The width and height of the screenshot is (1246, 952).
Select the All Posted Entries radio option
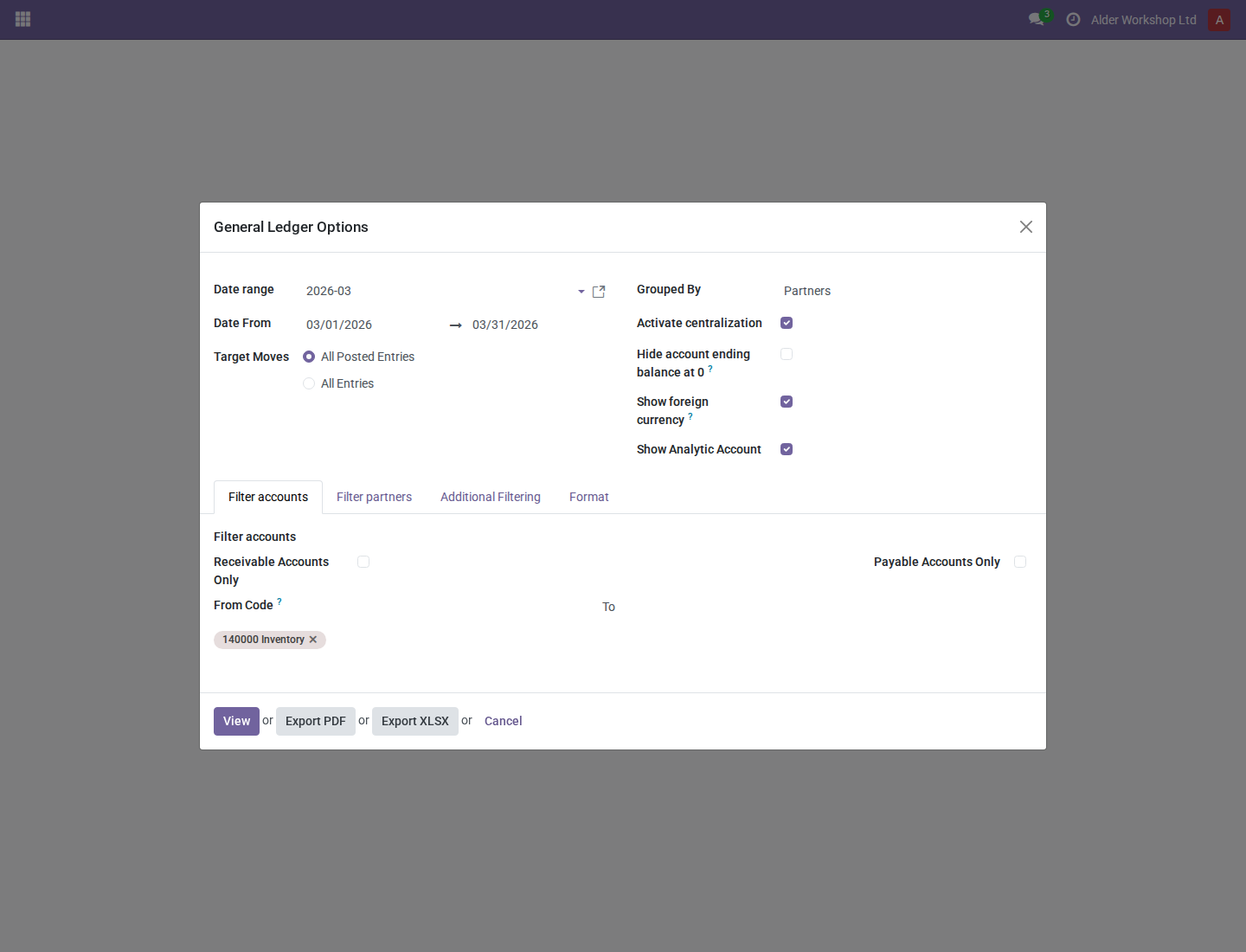(309, 357)
